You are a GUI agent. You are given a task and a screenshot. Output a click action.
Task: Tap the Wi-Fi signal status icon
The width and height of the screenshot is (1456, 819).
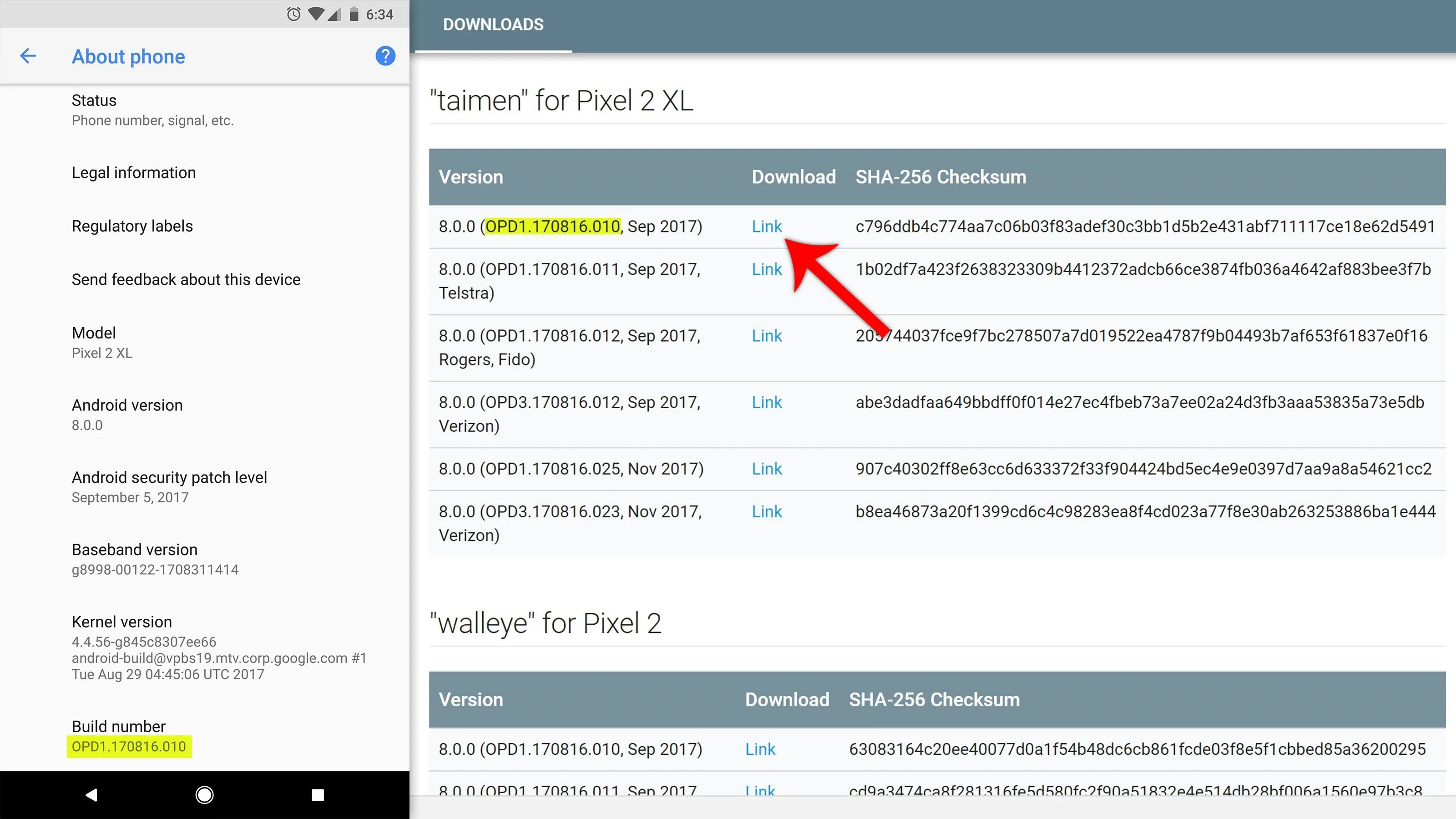(317, 14)
